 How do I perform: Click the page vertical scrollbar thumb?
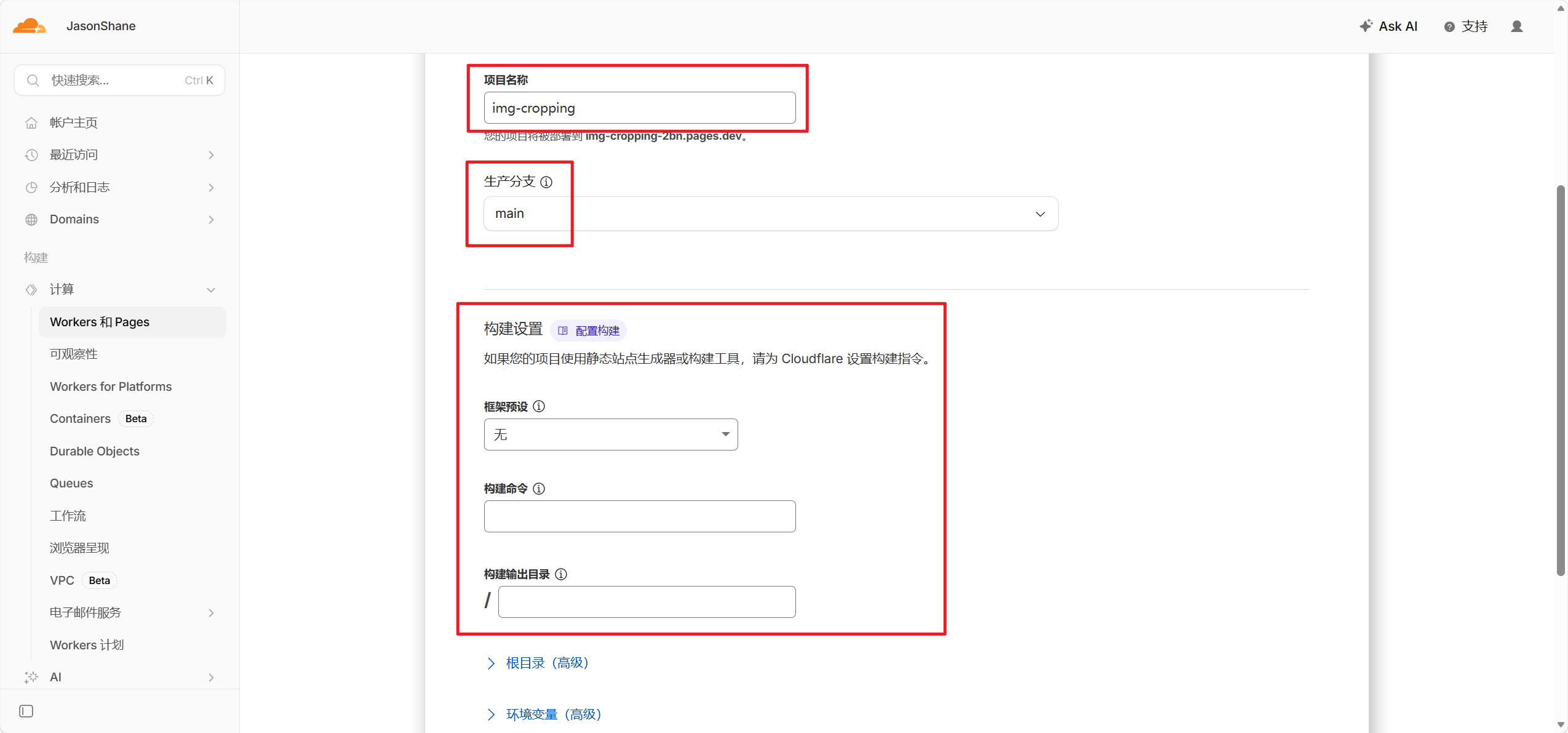pos(1561,382)
